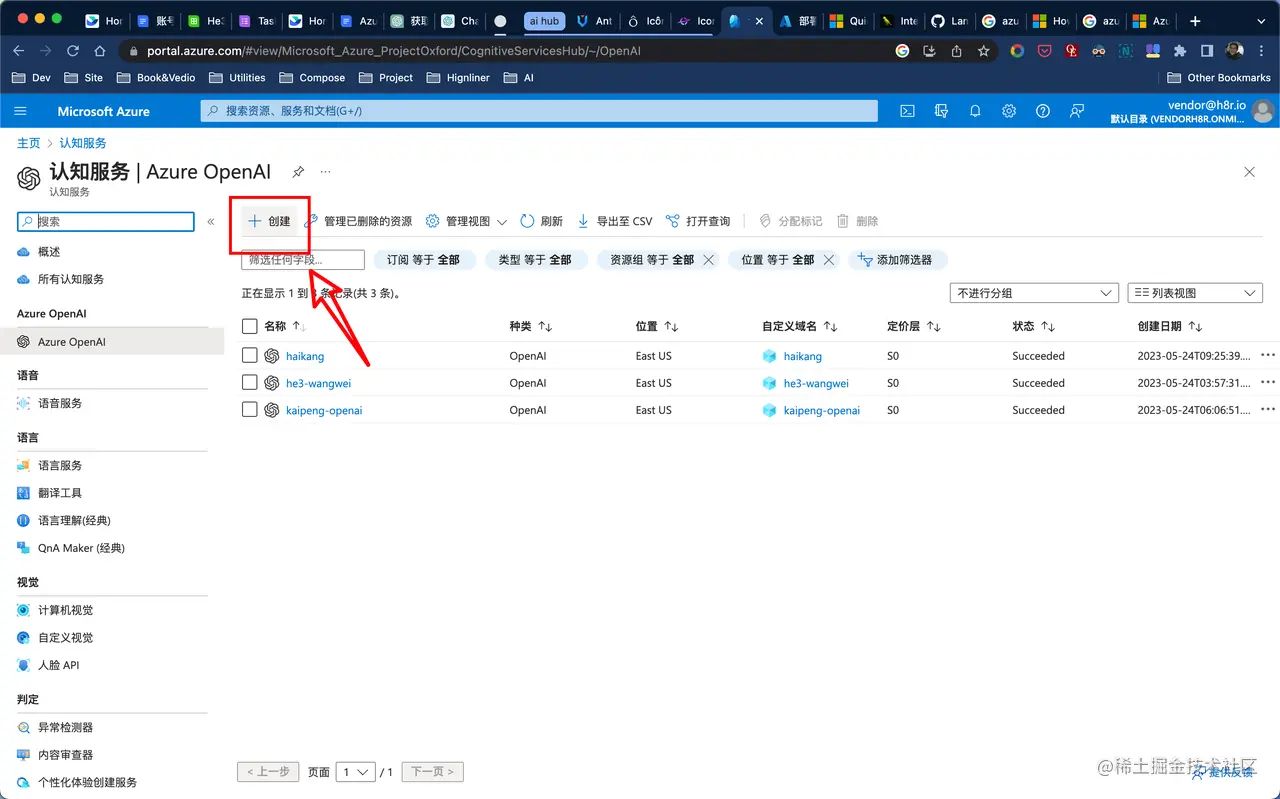Viewport: 1280px width, 799px height.
Task: Remove the resource group filter
Action: (x=708, y=260)
